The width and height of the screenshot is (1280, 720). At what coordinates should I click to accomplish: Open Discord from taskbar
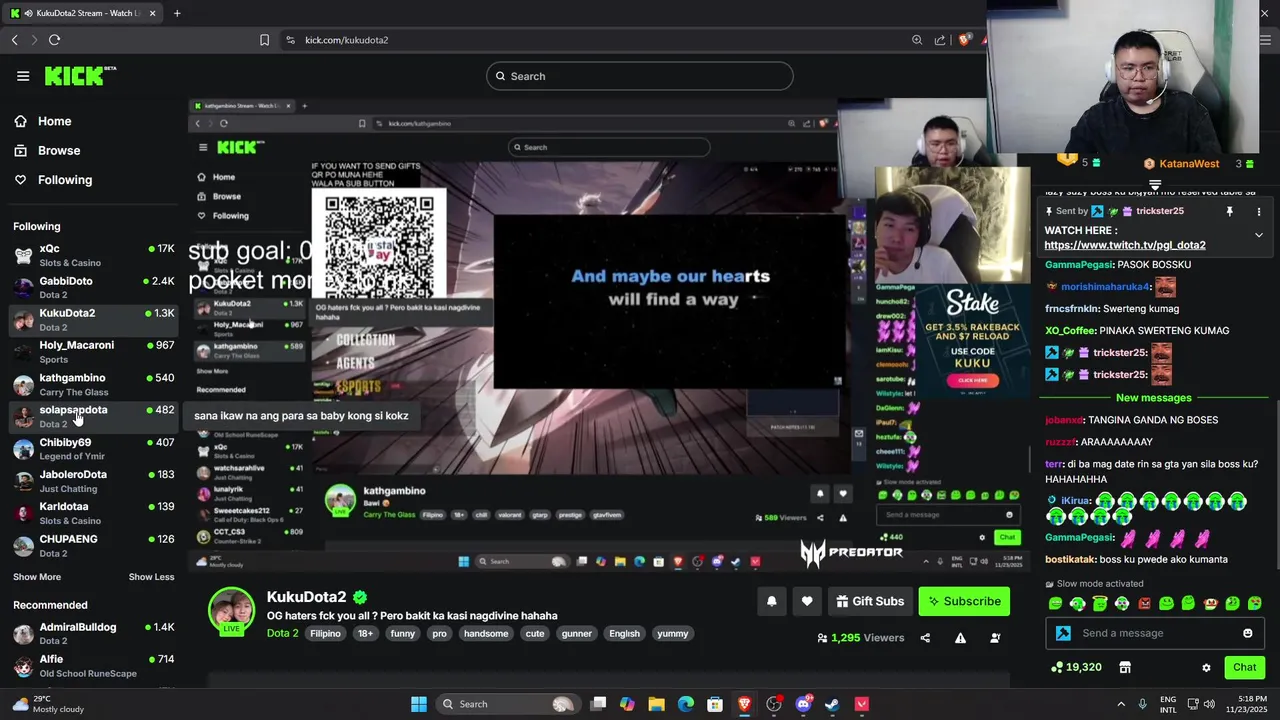pyautogui.click(x=803, y=704)
